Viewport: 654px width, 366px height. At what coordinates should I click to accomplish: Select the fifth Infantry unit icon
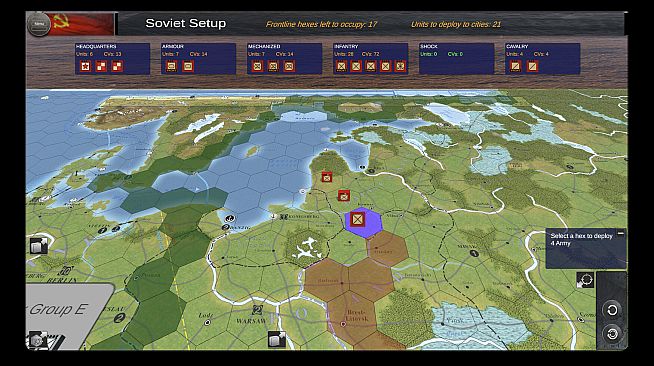[x=400, y=66]
